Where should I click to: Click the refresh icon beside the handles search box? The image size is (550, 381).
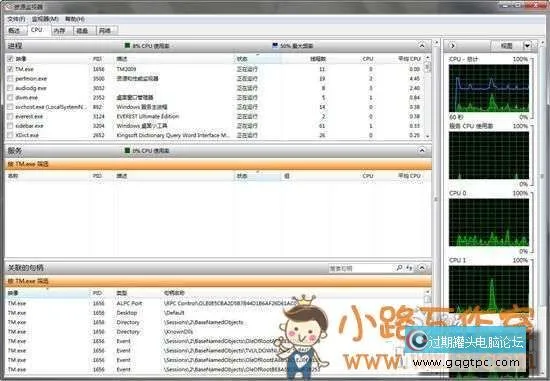[409, 268]
